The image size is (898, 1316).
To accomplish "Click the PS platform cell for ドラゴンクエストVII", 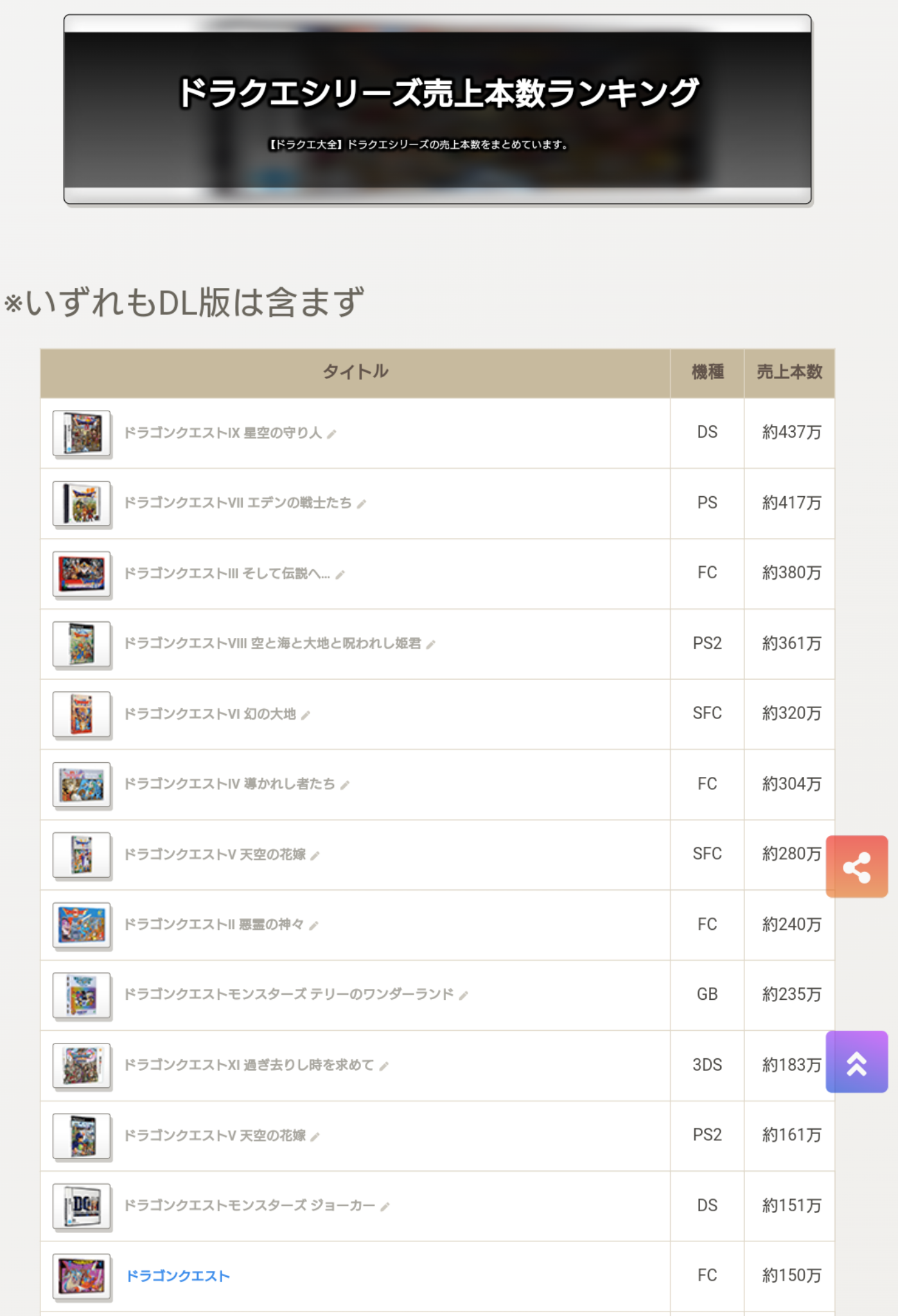I will 707,503.
